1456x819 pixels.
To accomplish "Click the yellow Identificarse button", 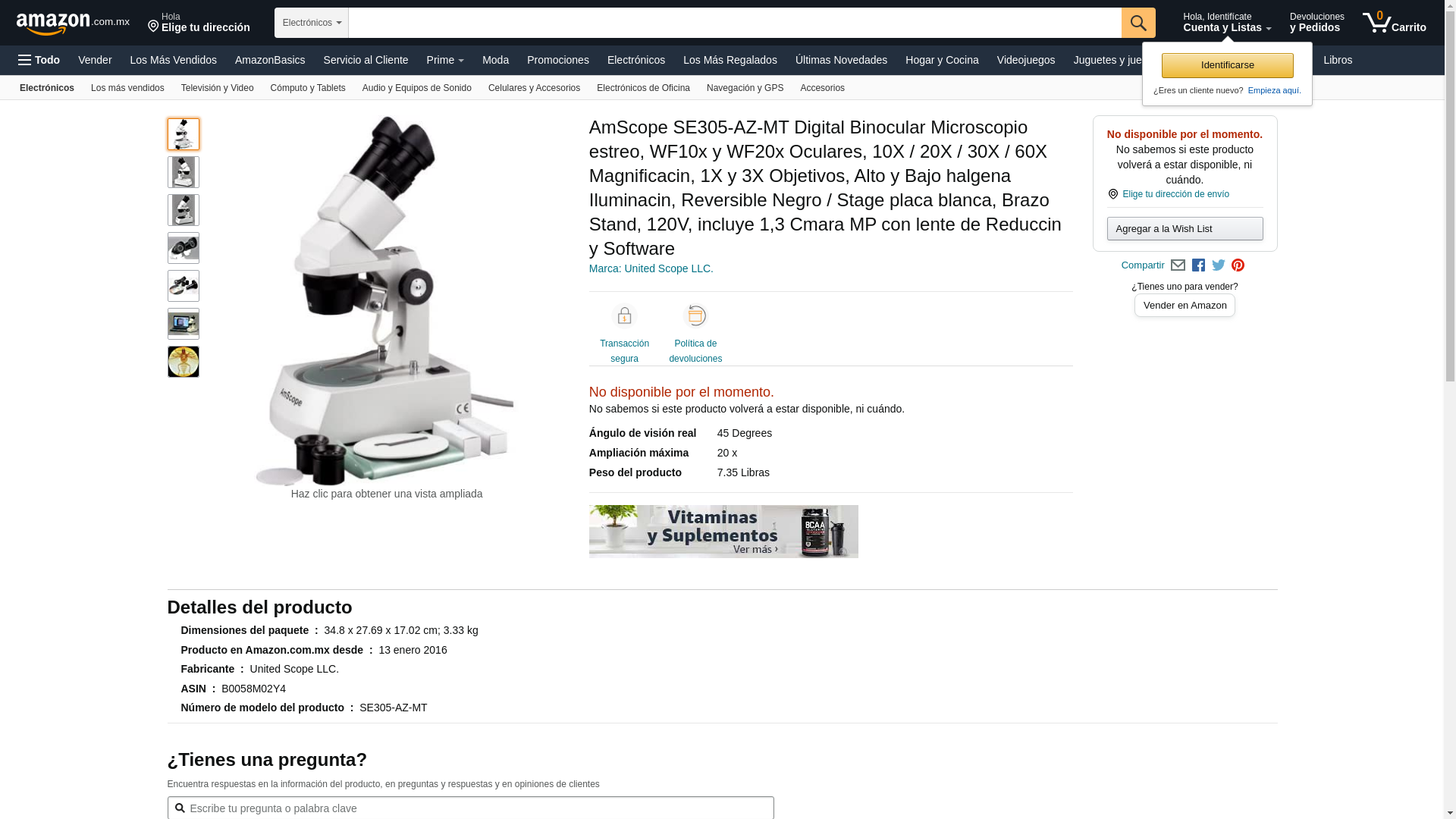I will click(x=1227, y=65).
